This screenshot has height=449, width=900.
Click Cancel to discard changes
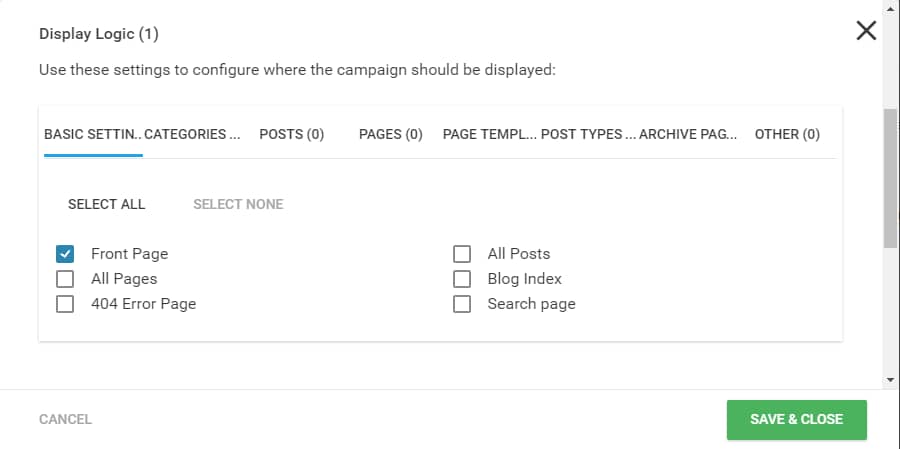click(65, 419)
